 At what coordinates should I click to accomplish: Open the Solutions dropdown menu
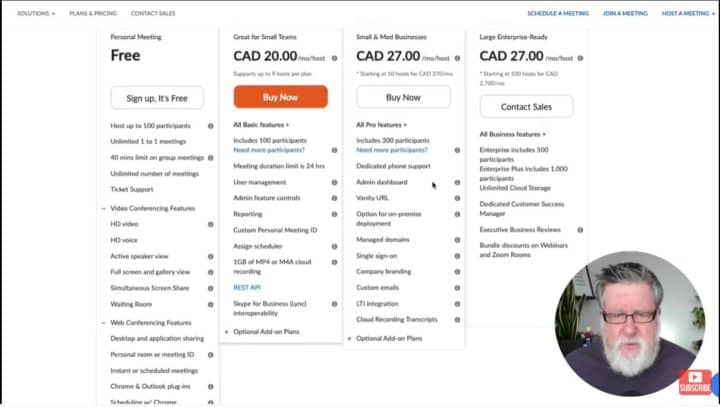tap(36, 14)
